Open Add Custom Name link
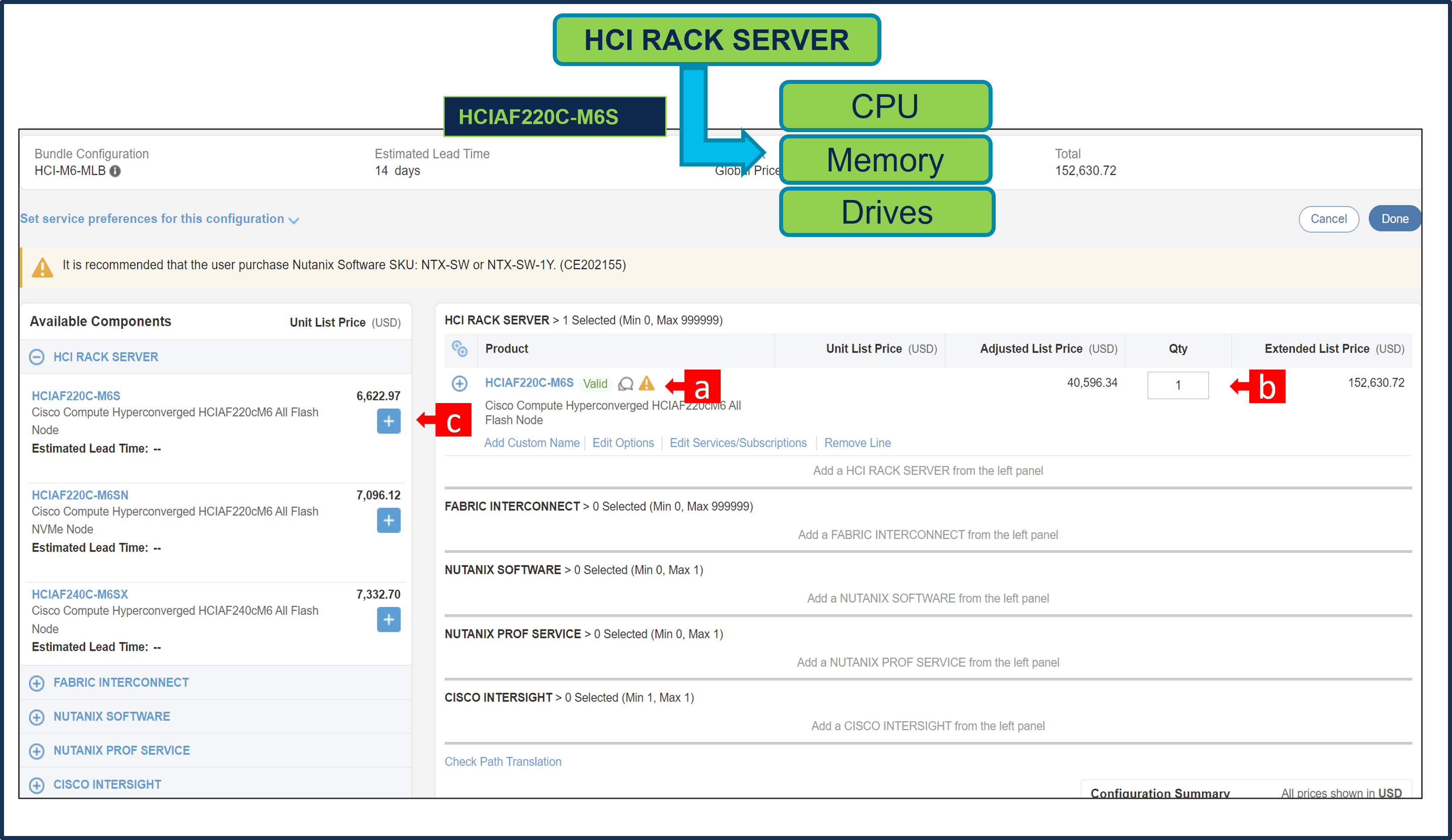Image resolution: width=1452 pixels, height=840 pixels. click(532, 443)
